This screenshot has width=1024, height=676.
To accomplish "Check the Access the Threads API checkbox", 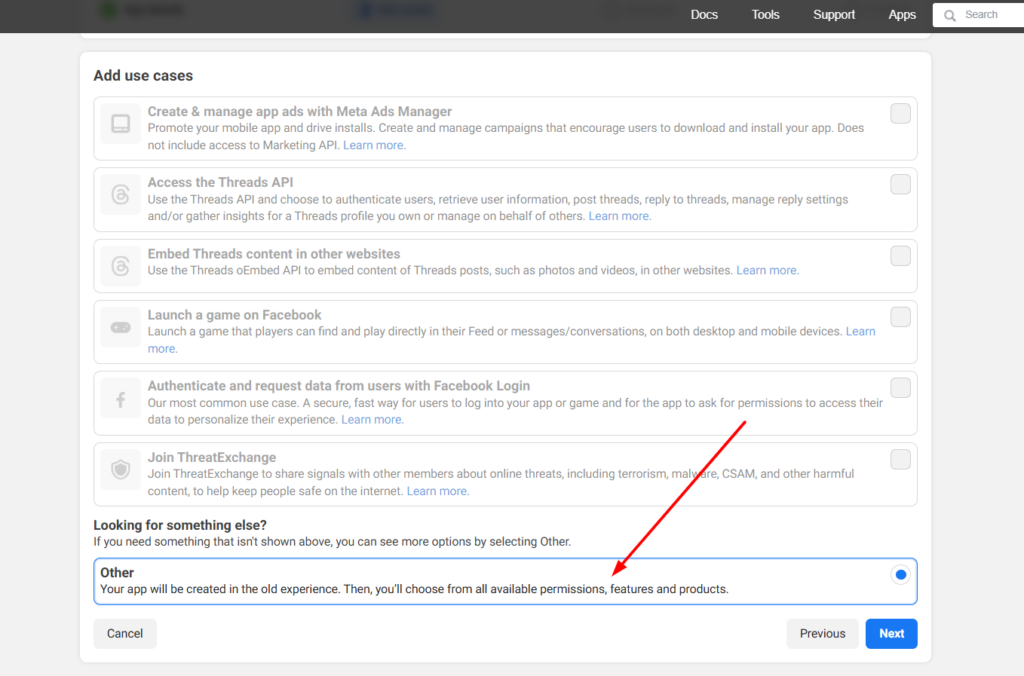I will point(900,184).
